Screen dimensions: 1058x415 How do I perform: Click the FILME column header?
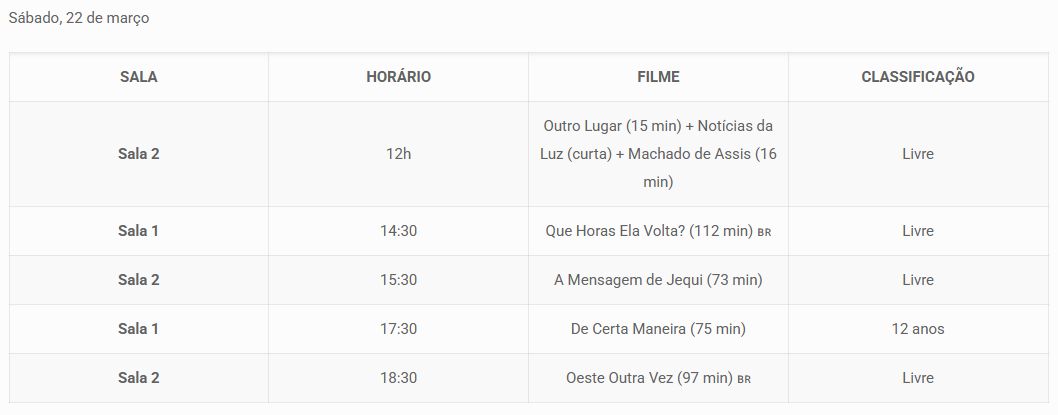658,77
